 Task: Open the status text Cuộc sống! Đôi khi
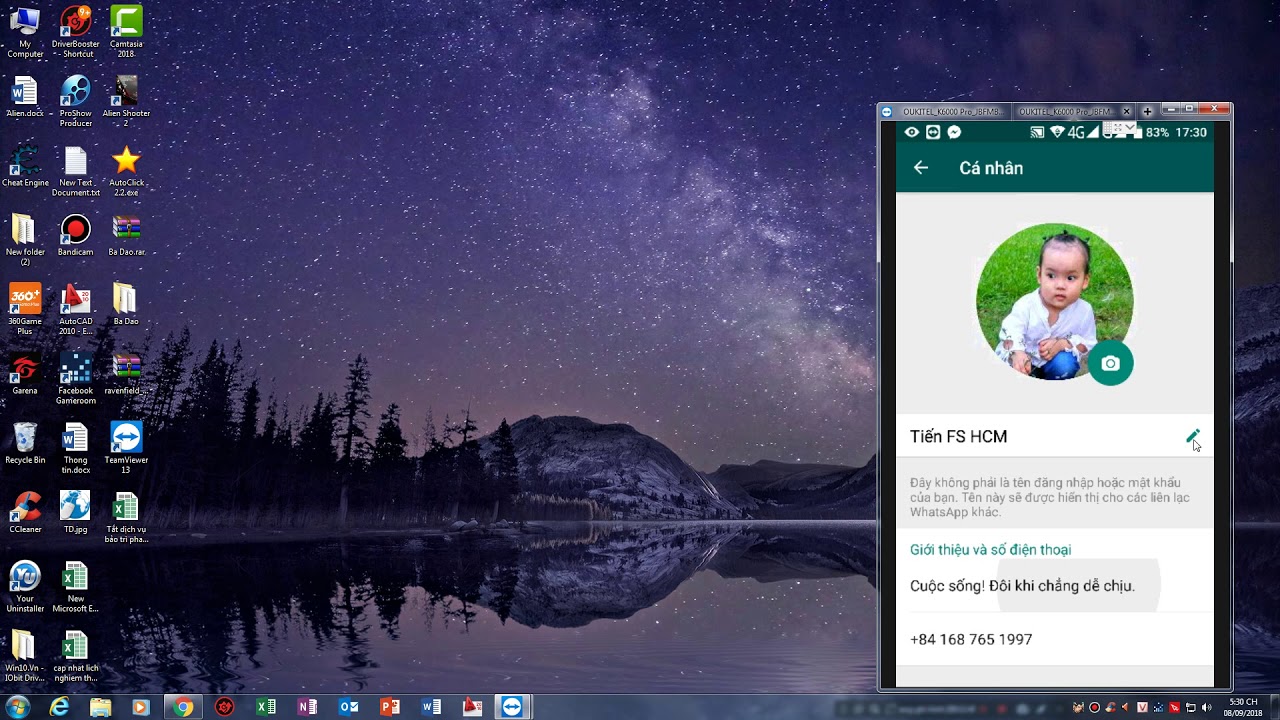(x=1022, y=586)
